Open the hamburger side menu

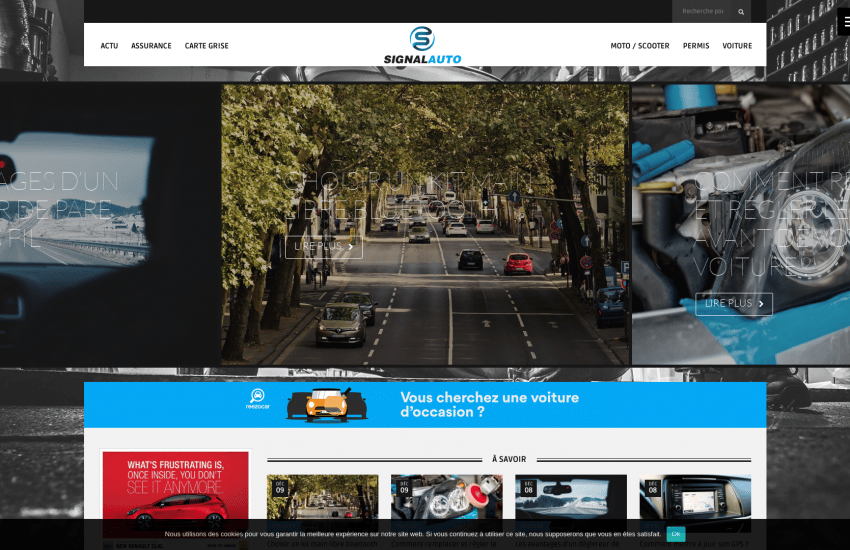(842, 26)
